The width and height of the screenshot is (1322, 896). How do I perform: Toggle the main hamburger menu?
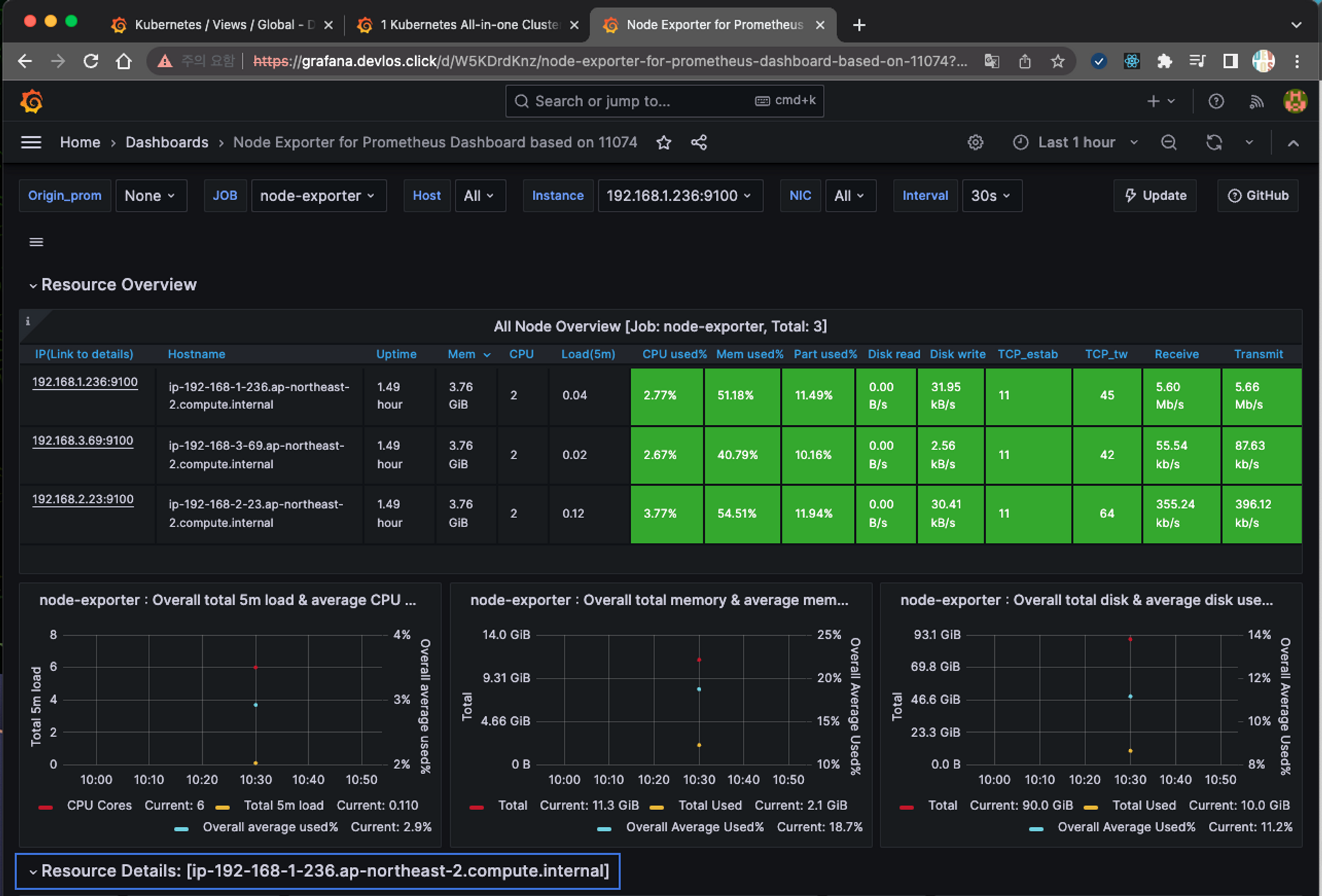click(31, 143)
